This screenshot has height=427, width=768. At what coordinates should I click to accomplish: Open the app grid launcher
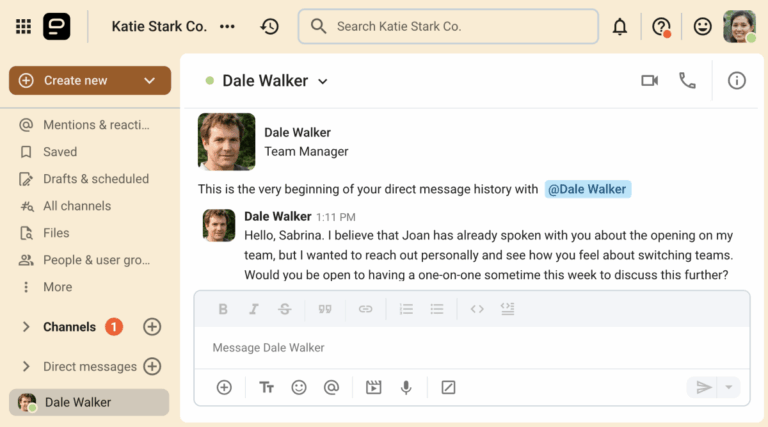23,27
